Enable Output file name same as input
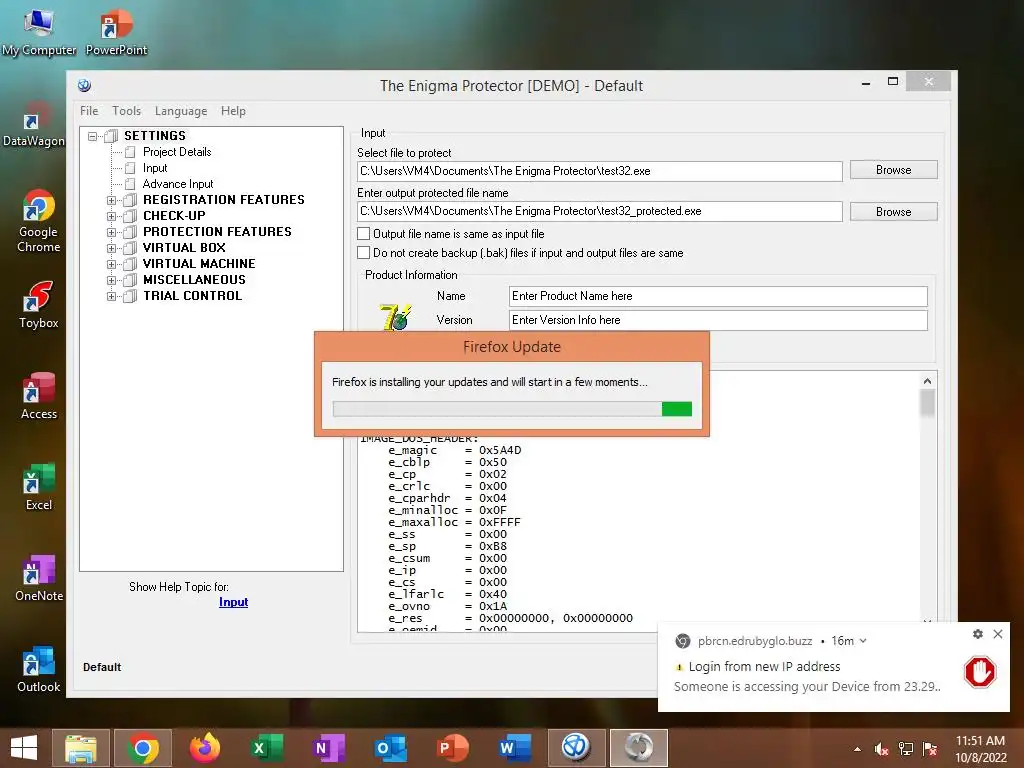This screenshot has width=1024, height=768. pyautogui.click(x=364, y=234)
